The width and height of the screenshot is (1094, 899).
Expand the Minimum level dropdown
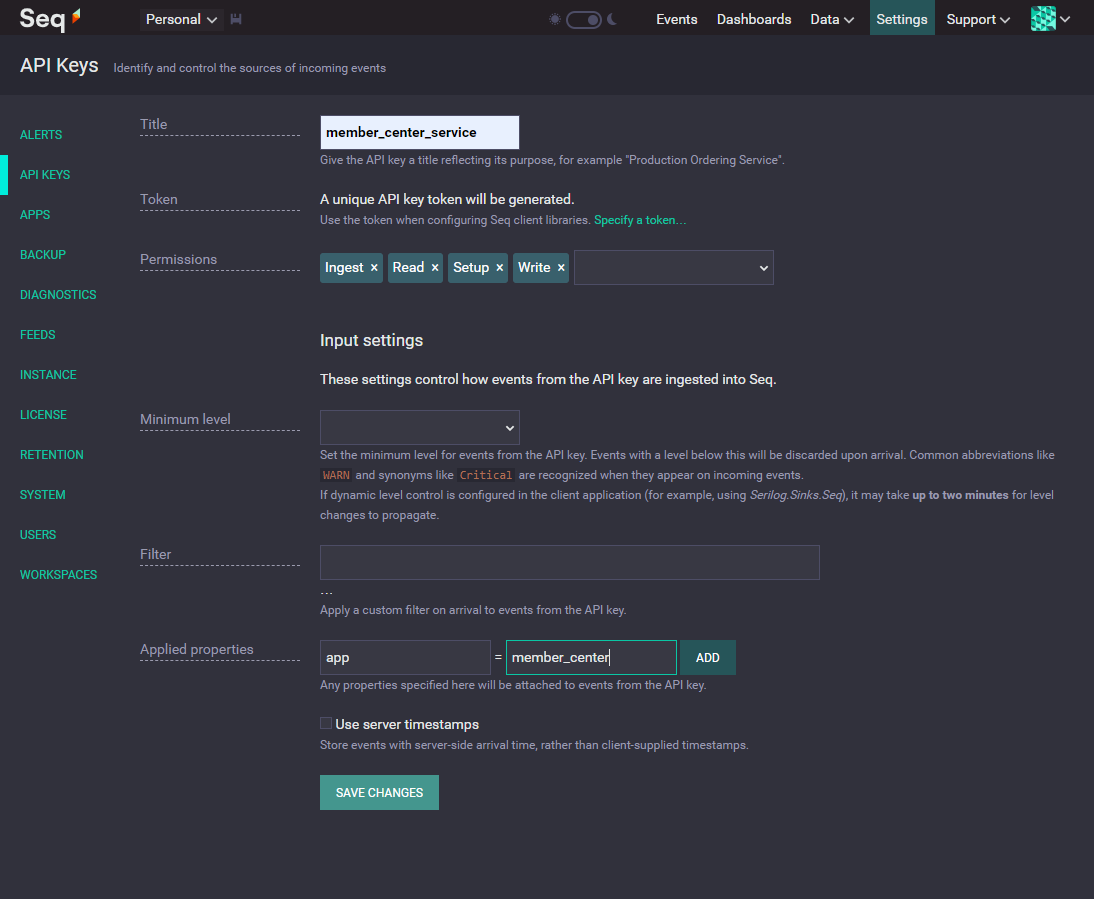pyautogui.click(x=419, y=428)
